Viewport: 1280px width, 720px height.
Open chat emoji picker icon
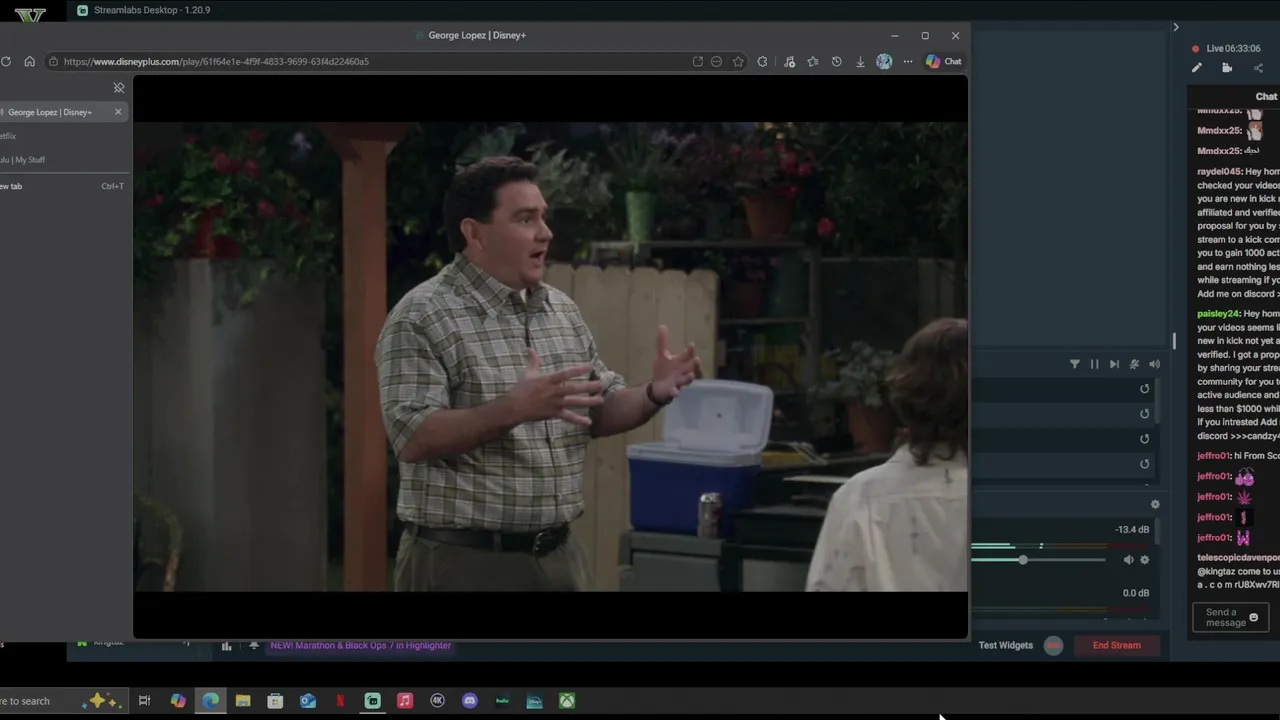point(1253,618)
